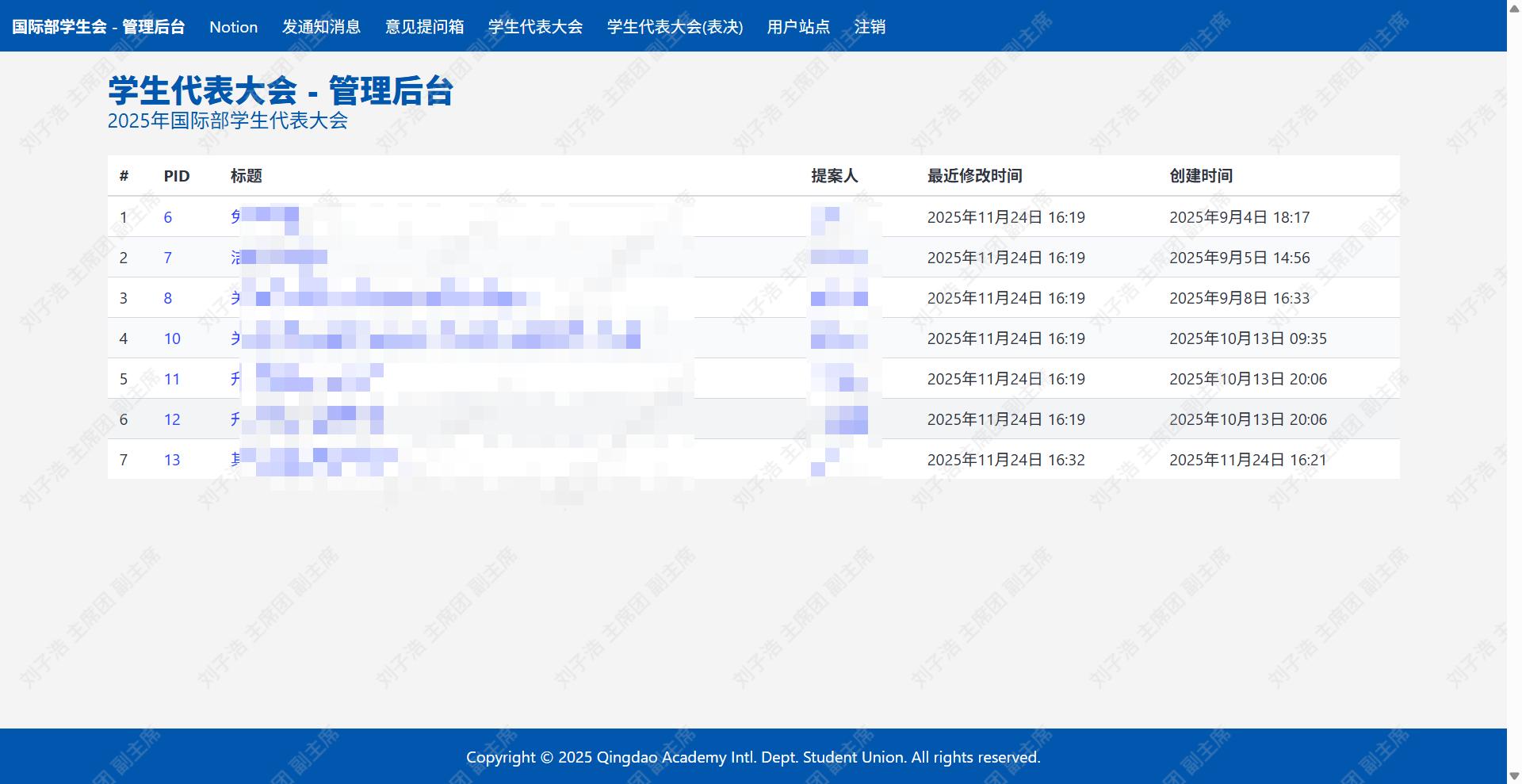Click the page heading 学生代表大会 - 管理后台

coord(281,90)
